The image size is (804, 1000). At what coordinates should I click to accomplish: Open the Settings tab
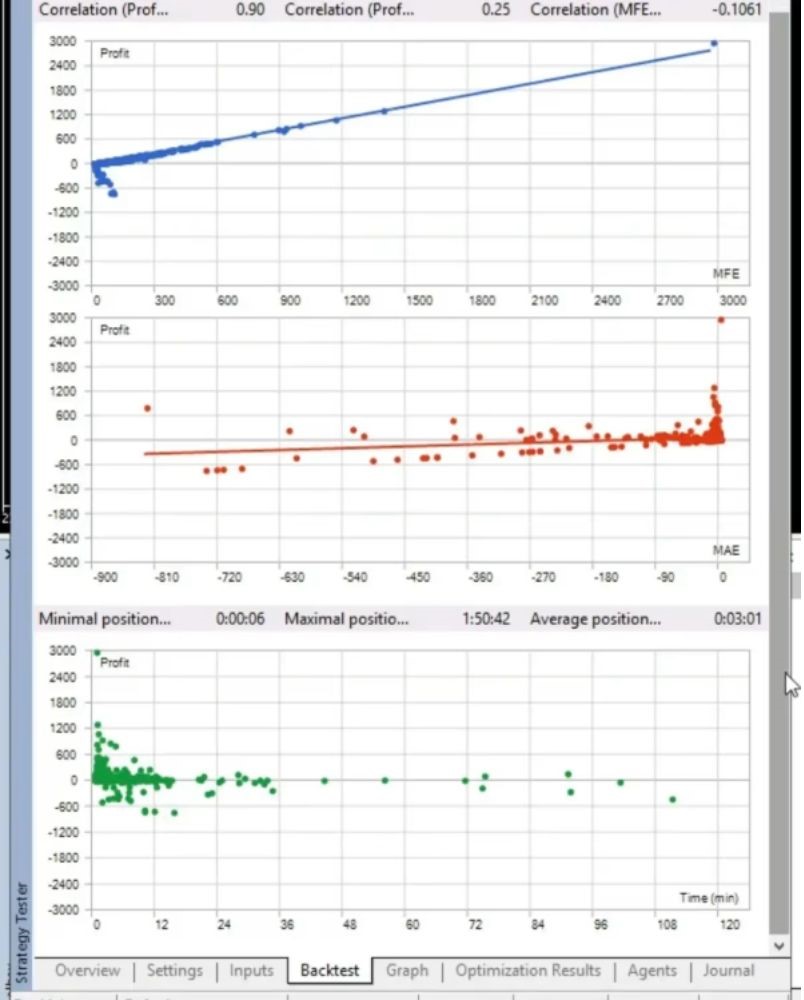pyautogui.click(x=174, y=971)
